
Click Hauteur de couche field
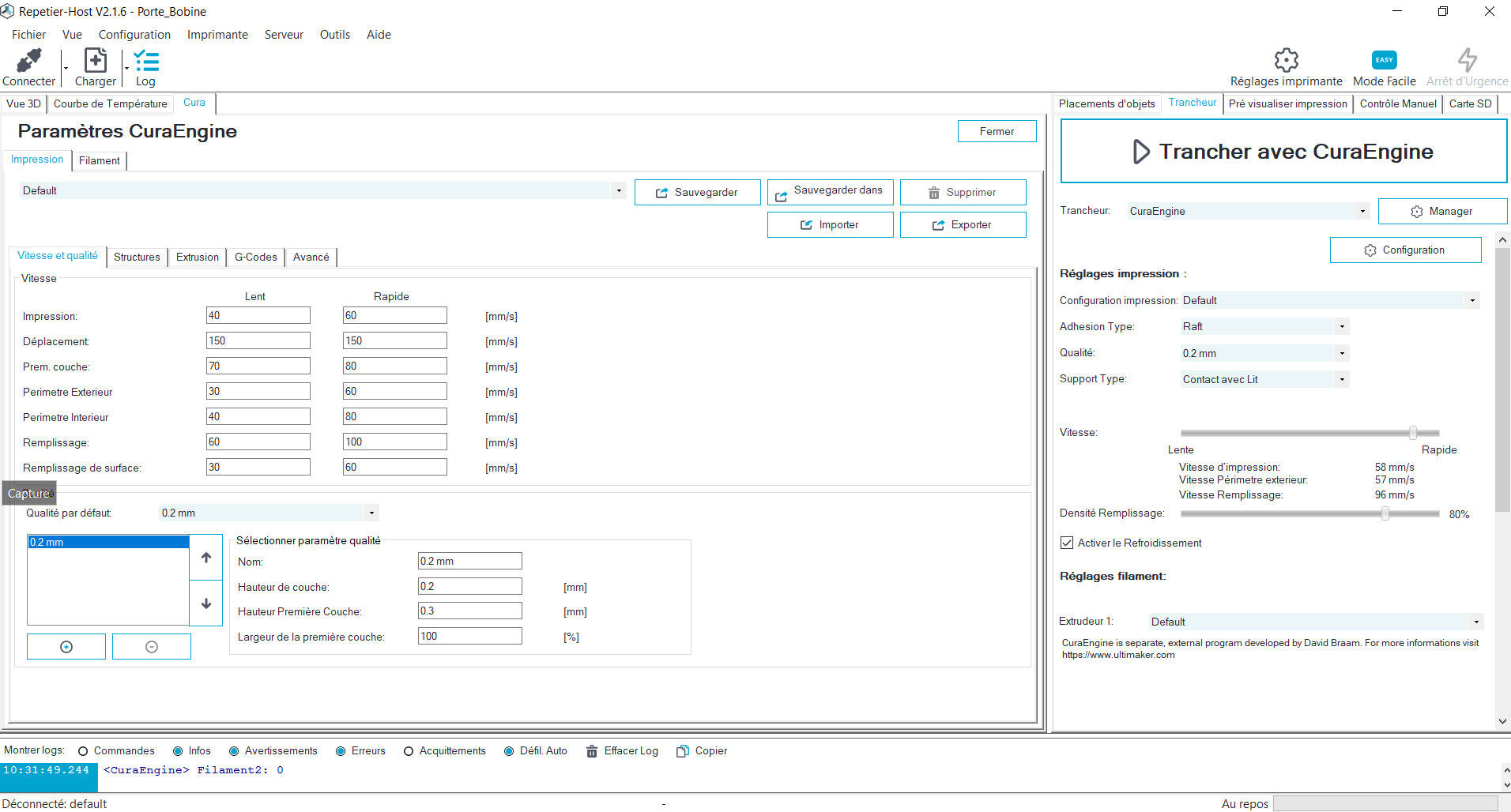pyautogui.click(x=470, y=586)
